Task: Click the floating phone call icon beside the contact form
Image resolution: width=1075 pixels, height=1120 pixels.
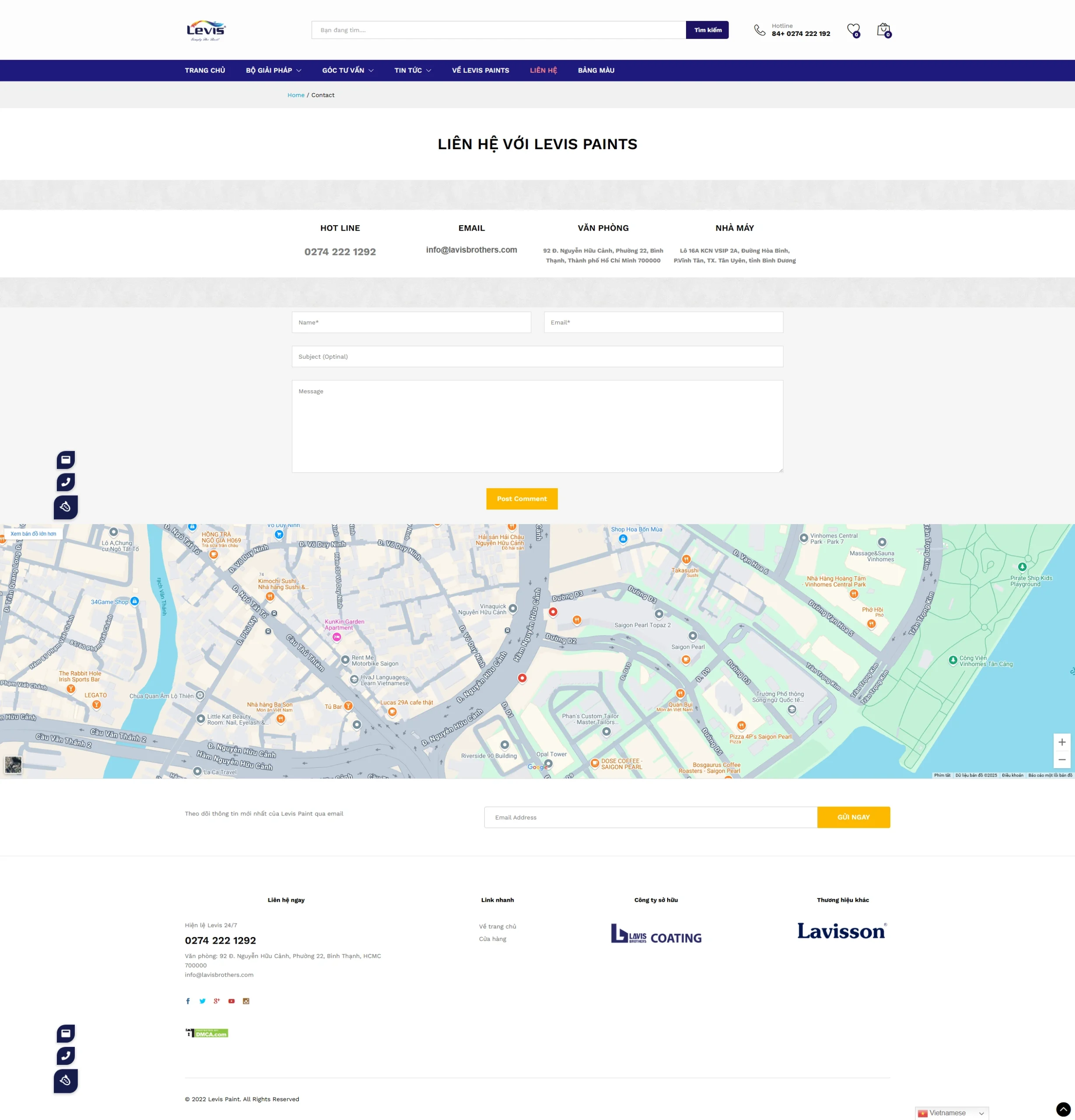Action: coord(66,482)
